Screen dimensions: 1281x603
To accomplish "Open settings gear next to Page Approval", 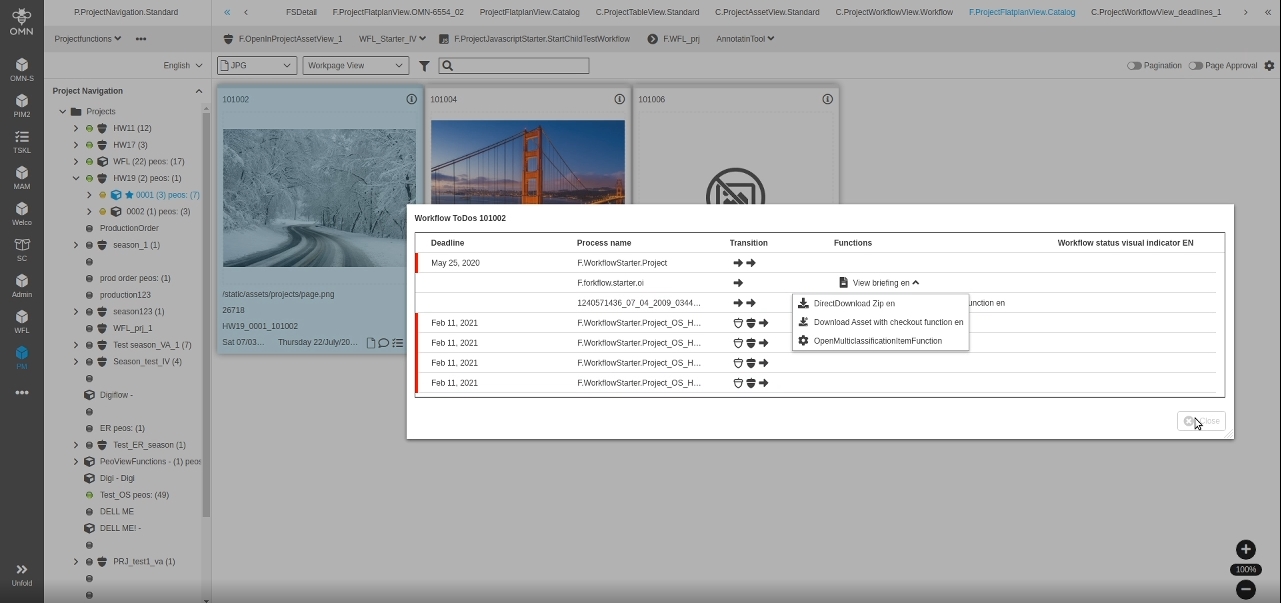I will [x=1269, y=66].
